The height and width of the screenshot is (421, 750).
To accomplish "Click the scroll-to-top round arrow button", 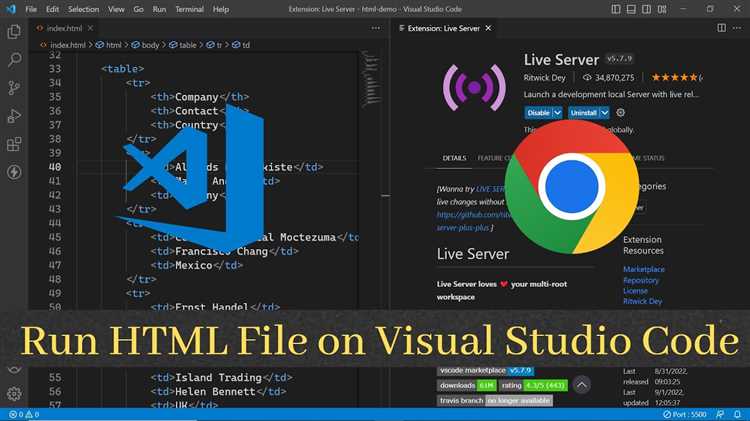I will [580, 383].
